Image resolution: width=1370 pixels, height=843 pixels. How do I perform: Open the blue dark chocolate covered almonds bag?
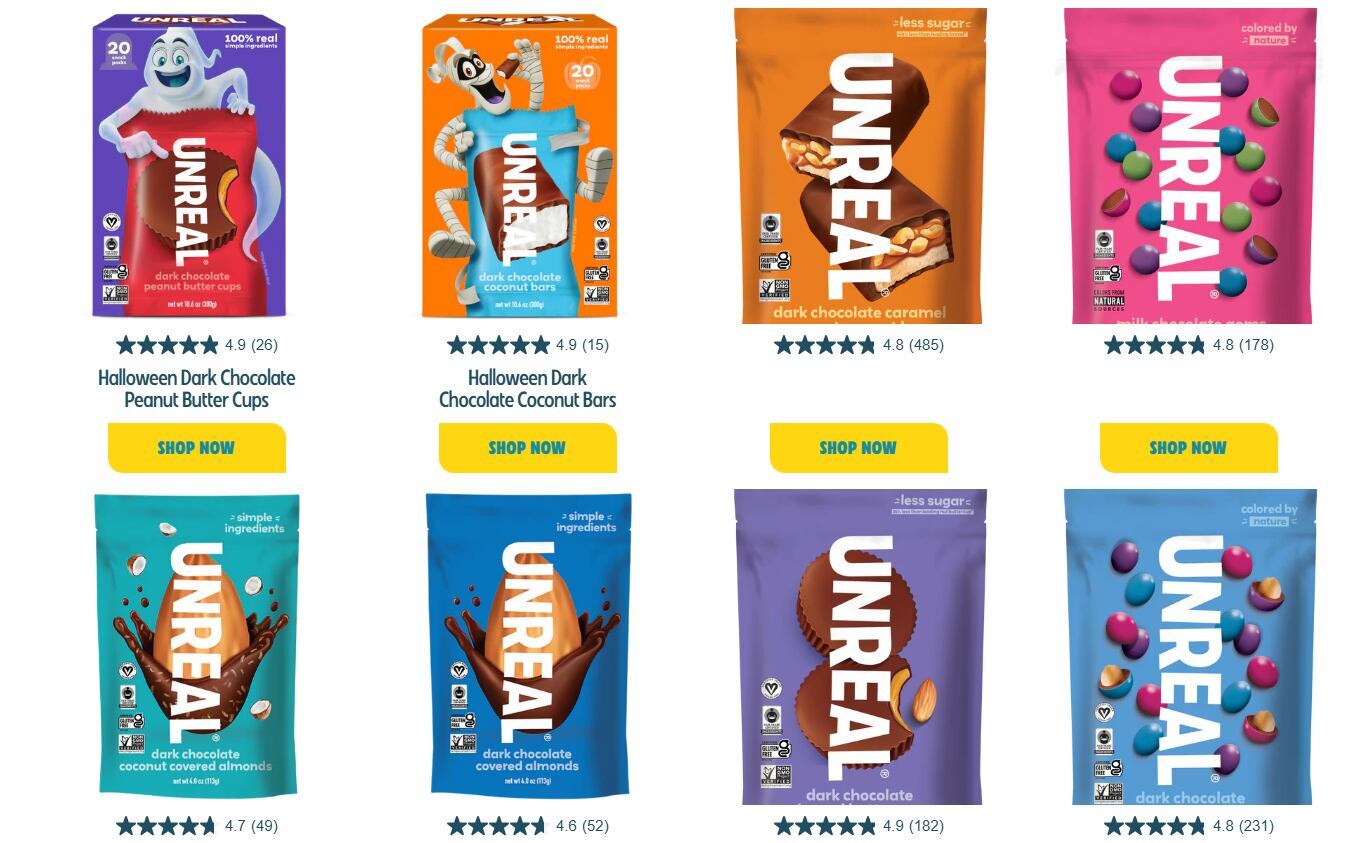pyautogui.click(x=528, y=645)
